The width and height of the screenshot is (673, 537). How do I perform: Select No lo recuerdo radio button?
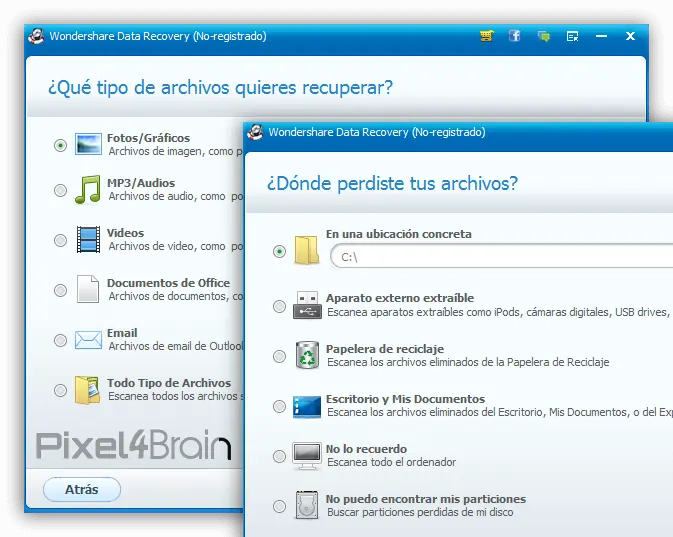click(x=279, y=456)
